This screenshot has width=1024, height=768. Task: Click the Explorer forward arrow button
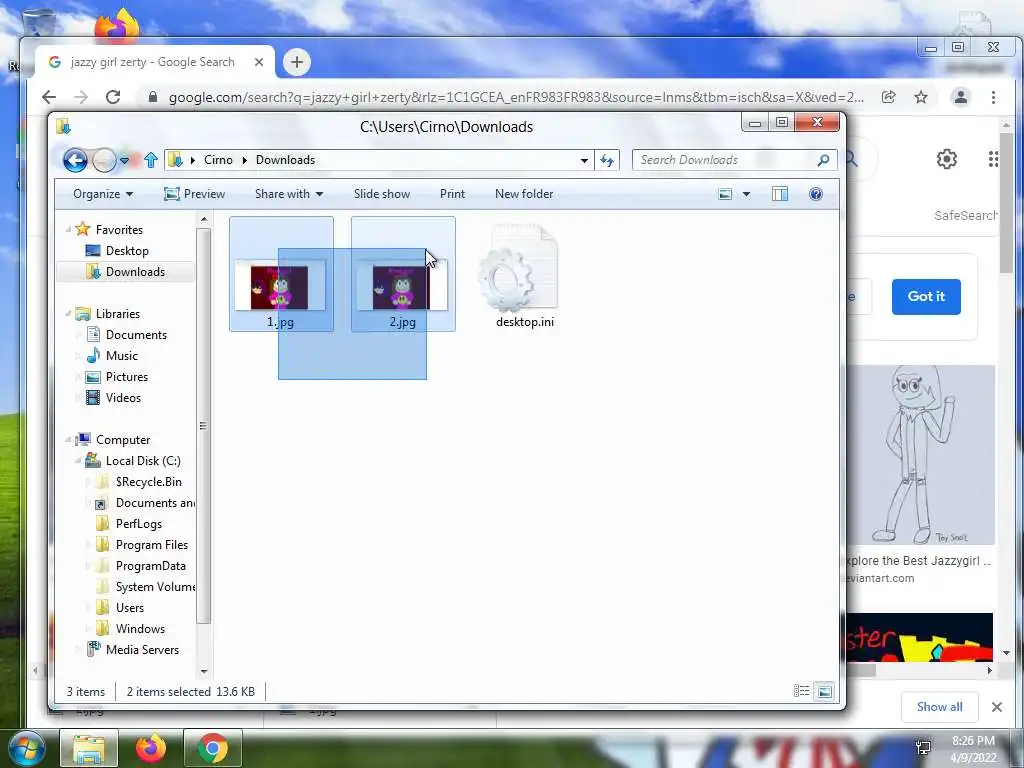pyautogui.click(x=104, y=160)
